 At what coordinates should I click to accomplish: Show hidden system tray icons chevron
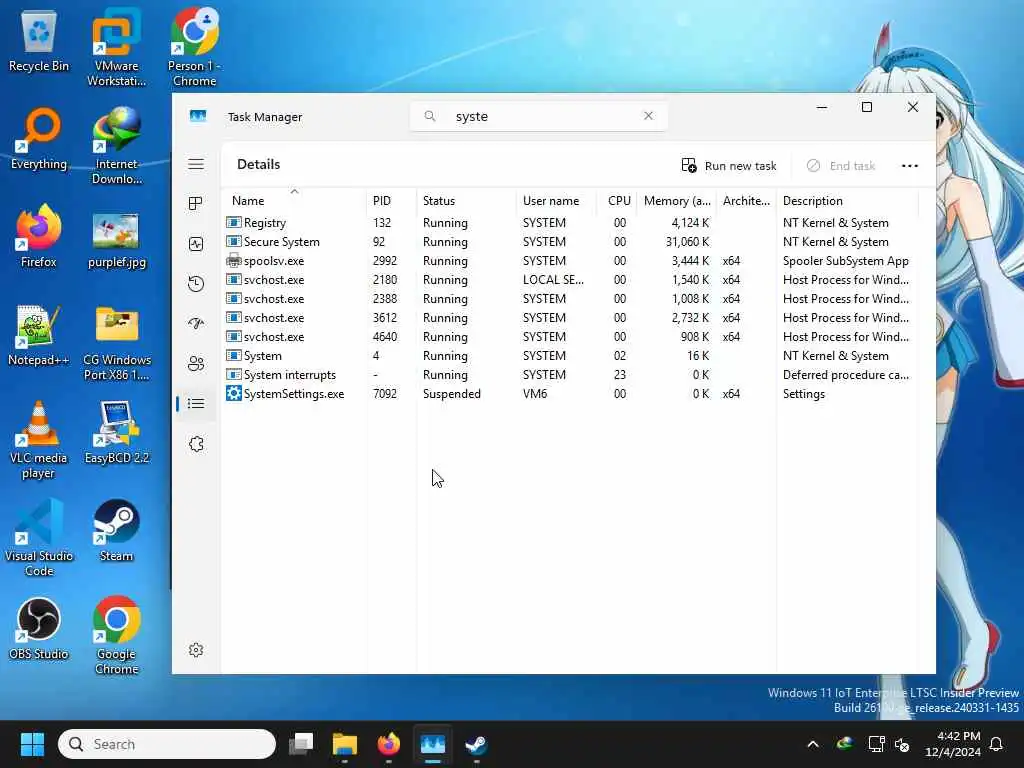[x=812, y=744]
